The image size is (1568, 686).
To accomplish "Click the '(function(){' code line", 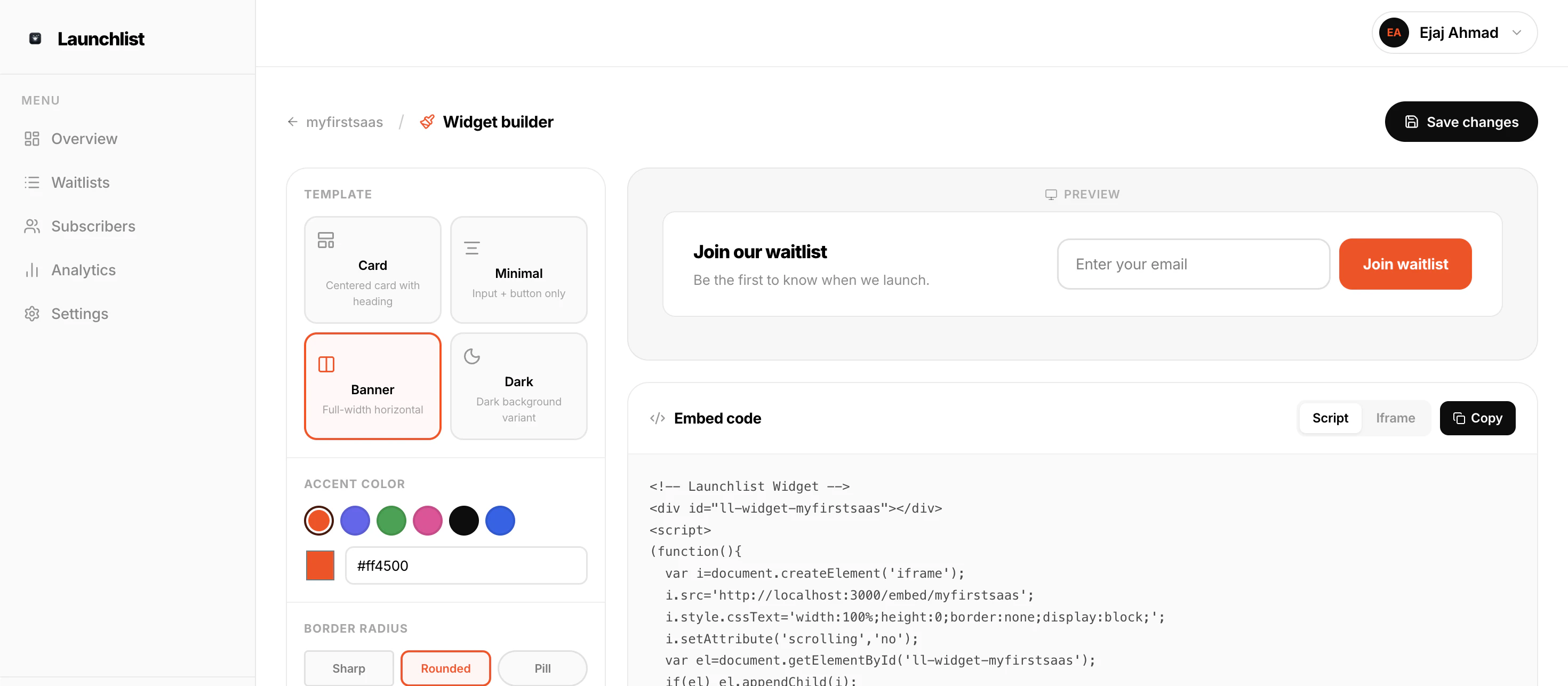I will (696, 552).
